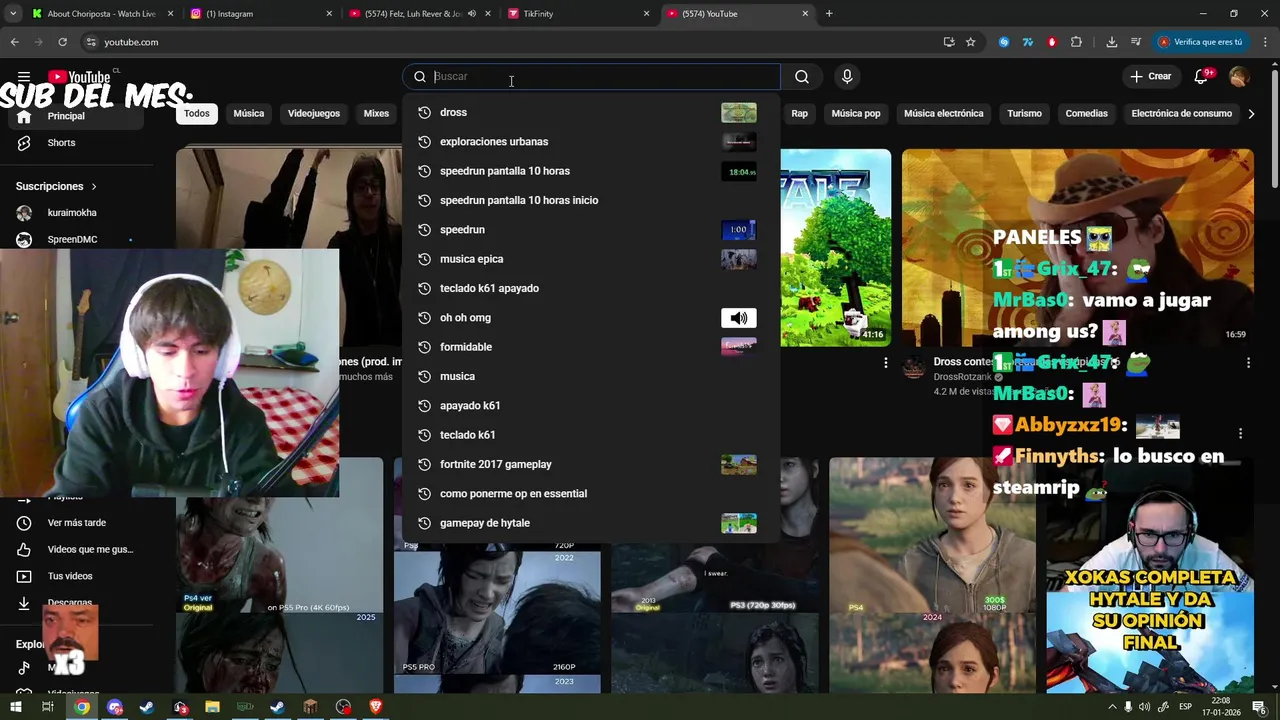Choose 'oh oh omg' suggestion

tap(591, 318)
